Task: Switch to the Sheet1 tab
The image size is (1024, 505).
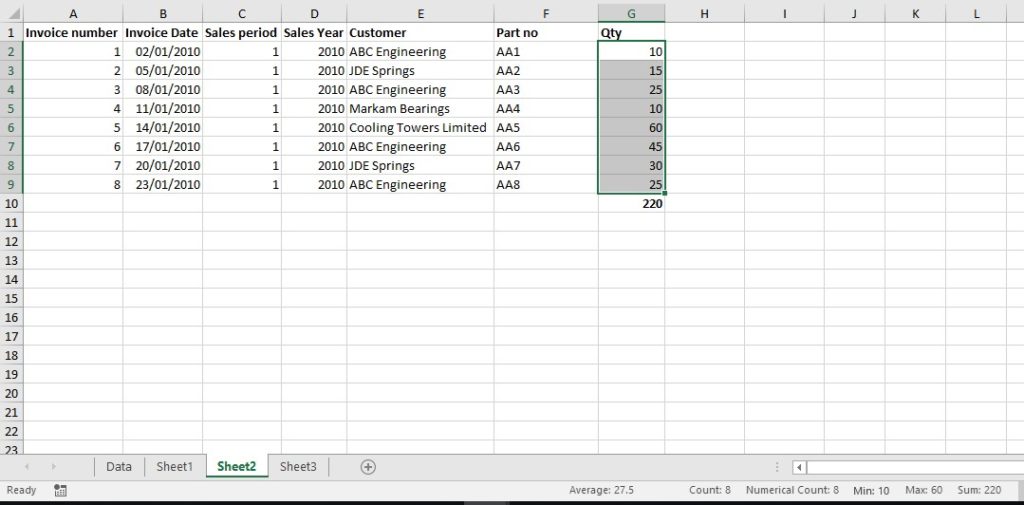Action: click(174, 466)
